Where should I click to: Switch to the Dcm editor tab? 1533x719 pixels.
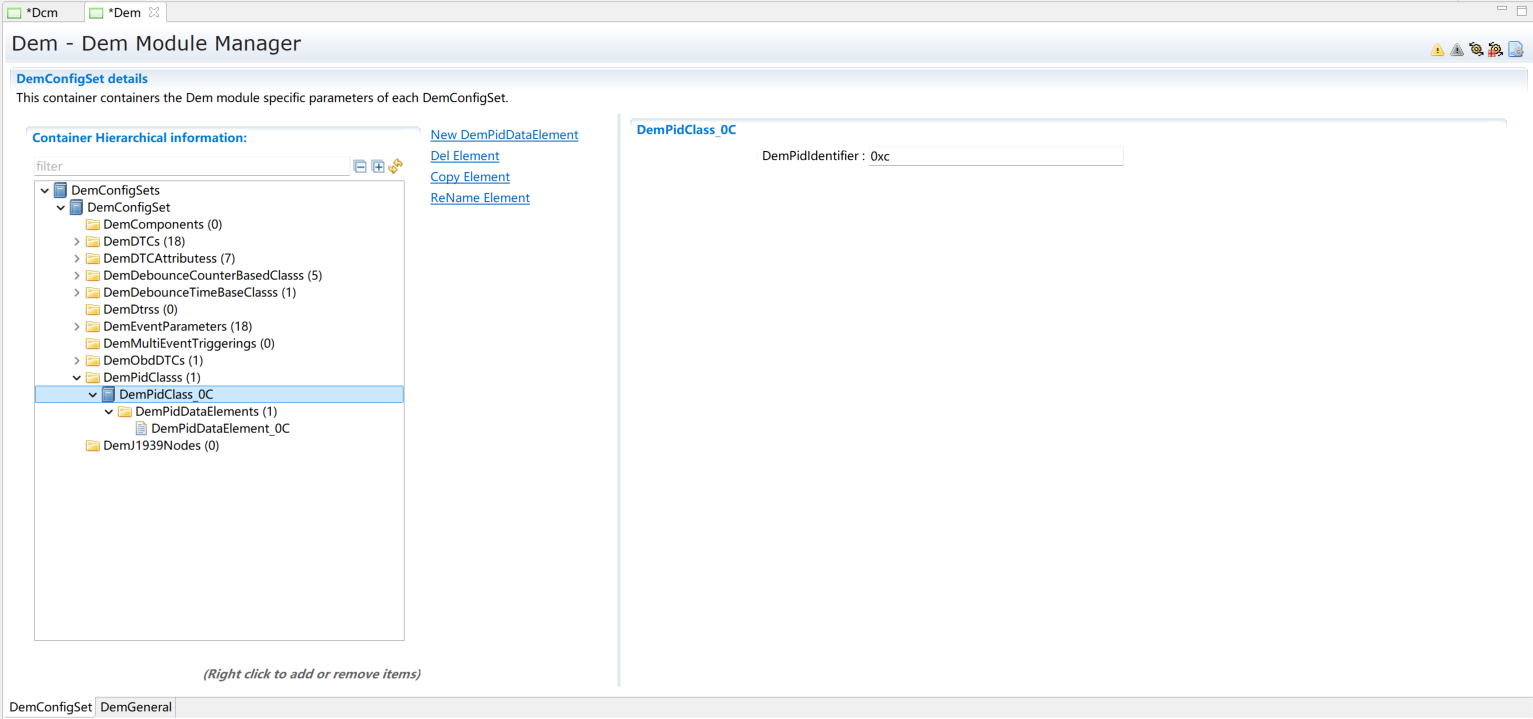[x=40, y=13]
